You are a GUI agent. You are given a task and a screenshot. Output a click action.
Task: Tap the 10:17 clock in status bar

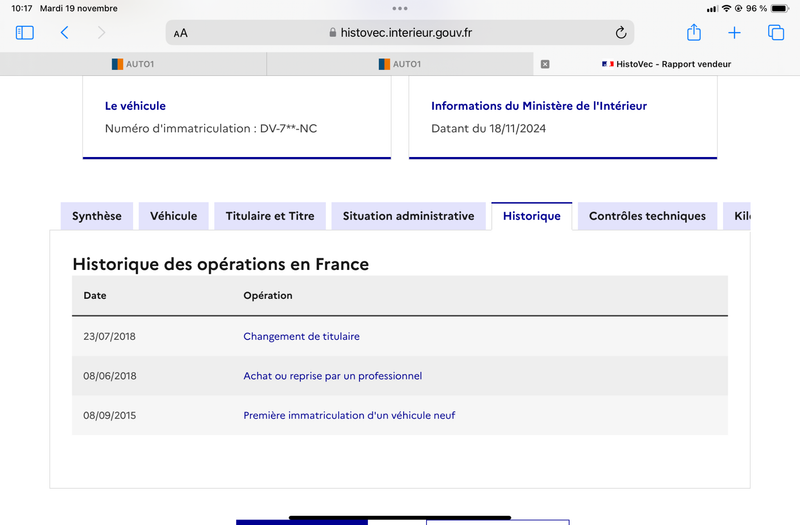pyautogui.click(x=21, y=8)
